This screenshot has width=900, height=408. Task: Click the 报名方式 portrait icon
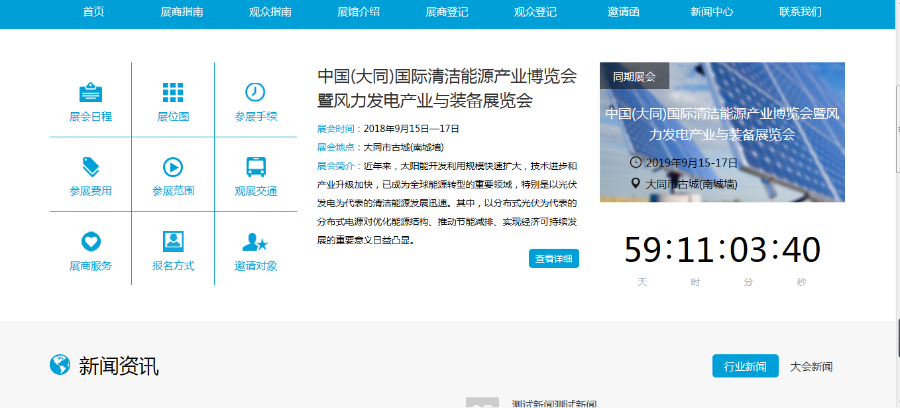173,242
